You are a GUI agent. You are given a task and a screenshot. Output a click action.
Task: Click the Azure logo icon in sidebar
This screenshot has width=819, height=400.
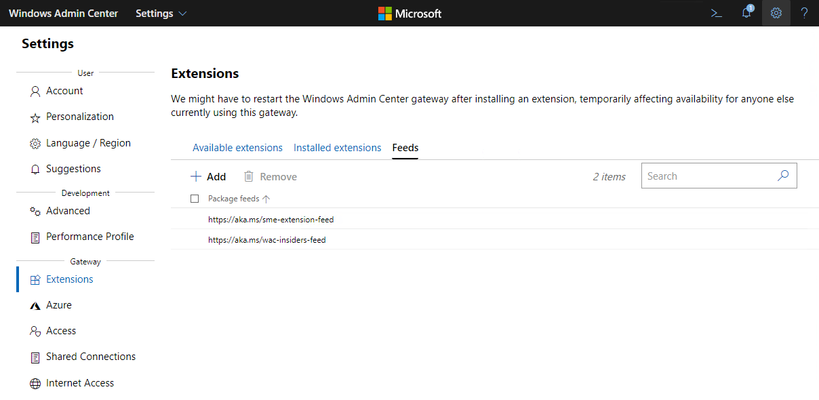click(x=35, y=305)
